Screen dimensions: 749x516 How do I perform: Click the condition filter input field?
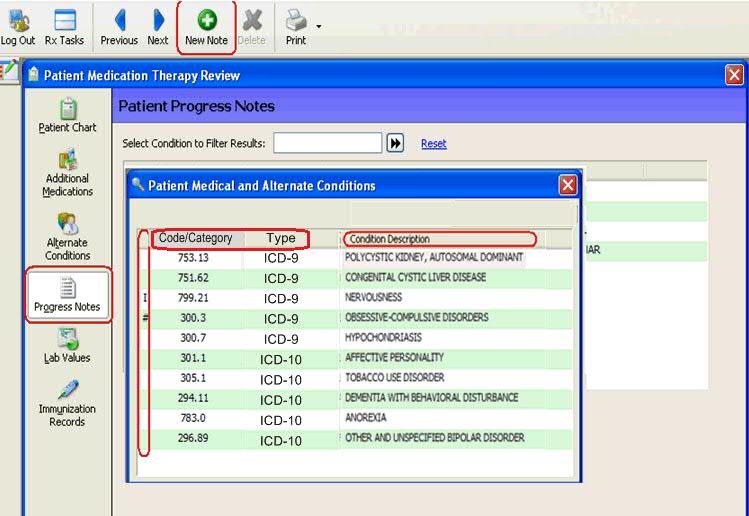point(327,144)
